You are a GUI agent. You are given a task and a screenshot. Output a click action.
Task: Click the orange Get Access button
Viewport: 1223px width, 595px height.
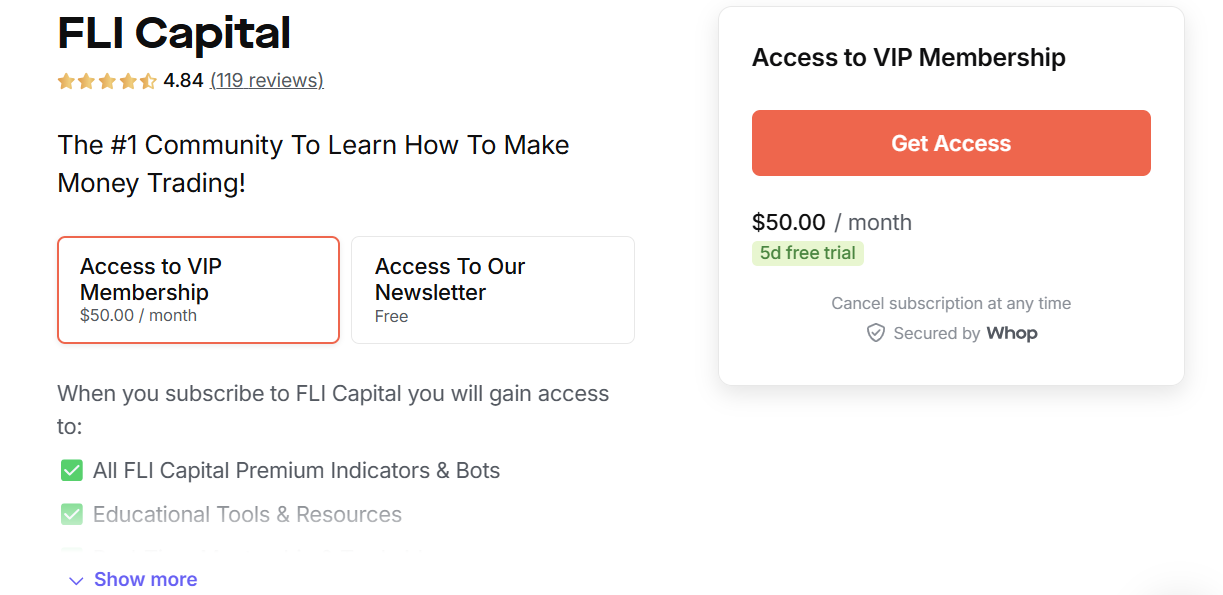point(951,142)
